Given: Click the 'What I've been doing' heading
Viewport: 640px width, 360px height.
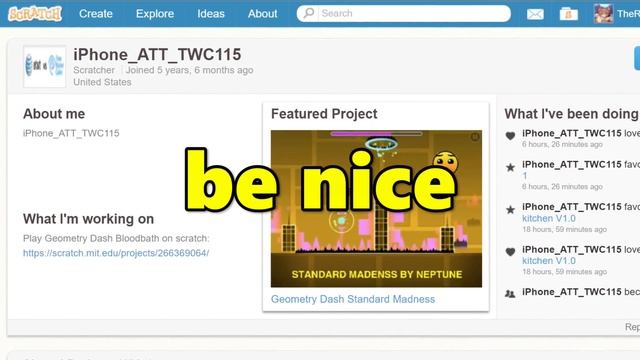Looking at the screenshot, I should [x=571, y=114].
